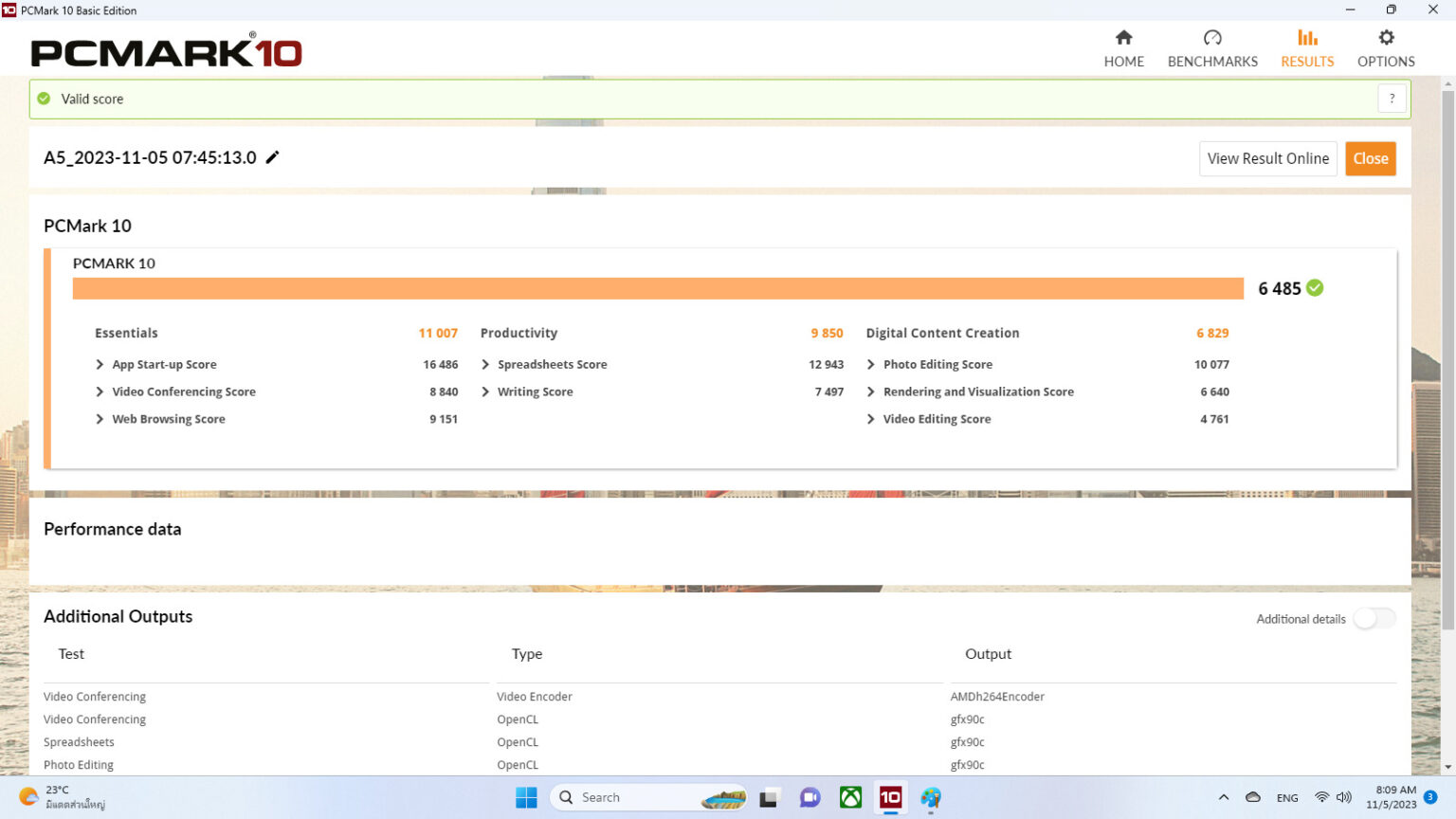Click the help question mark on score banner
The width and height of the screenshot is (1456, 819).
click(x=1392, y=98)
